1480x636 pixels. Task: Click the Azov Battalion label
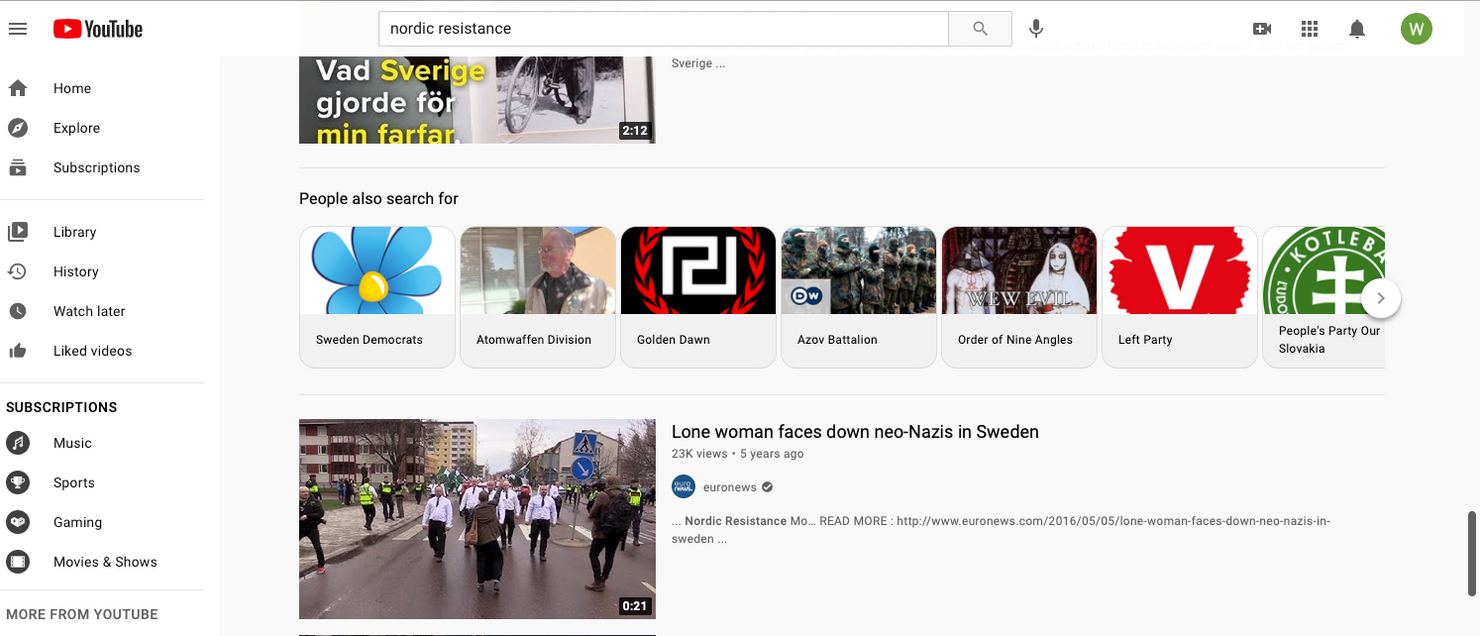(837, 340)
